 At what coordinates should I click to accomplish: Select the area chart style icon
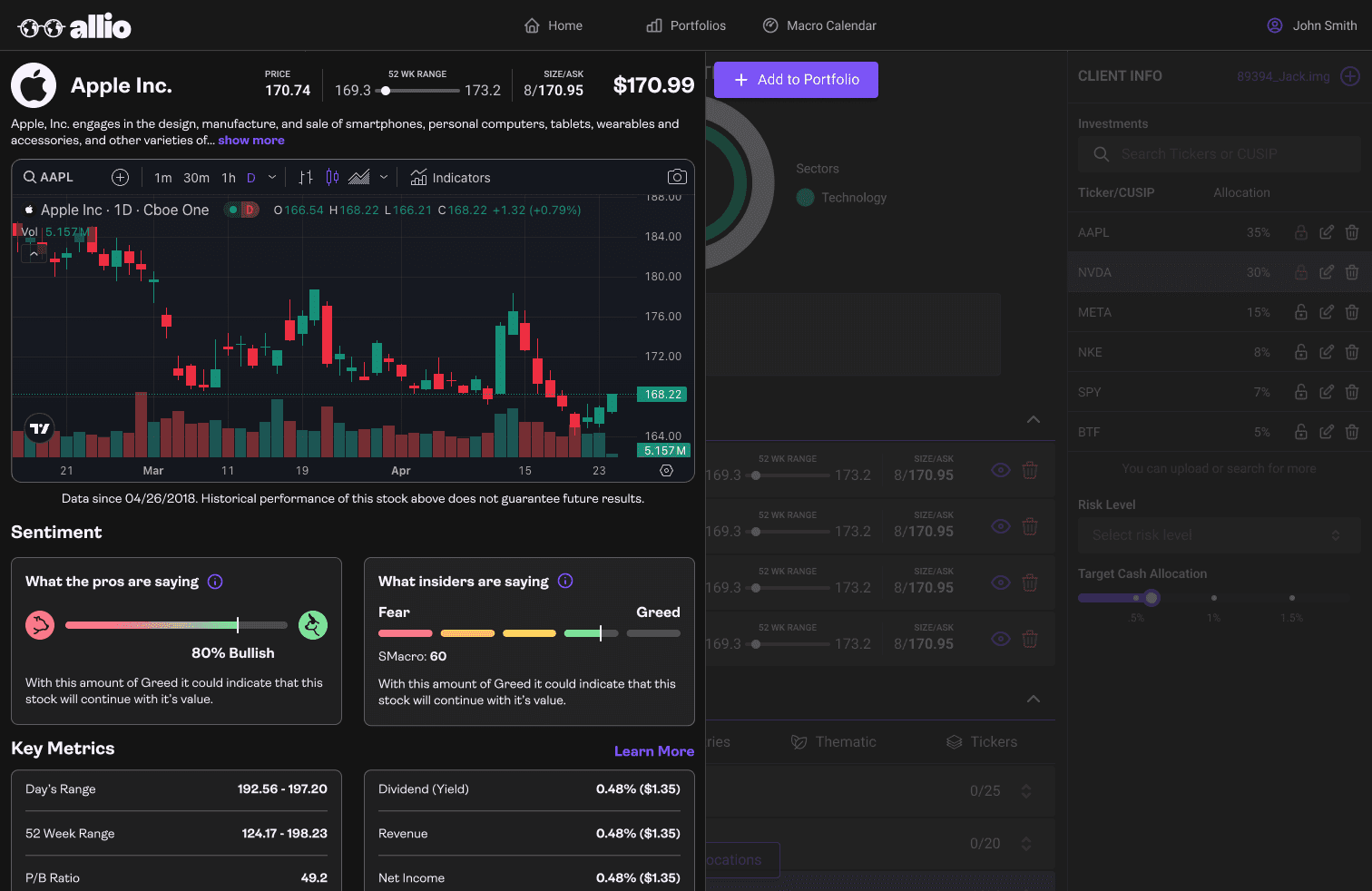pyautogui.click(x=359, y=177)
